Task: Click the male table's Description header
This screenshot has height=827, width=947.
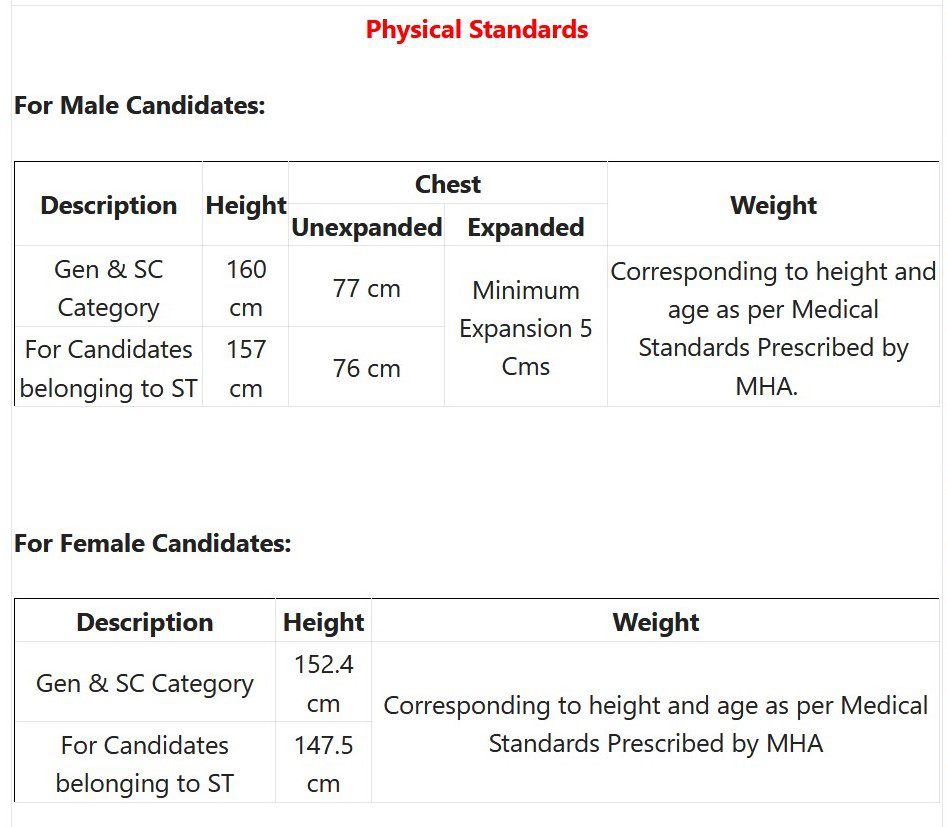Action: pos(108,205)
